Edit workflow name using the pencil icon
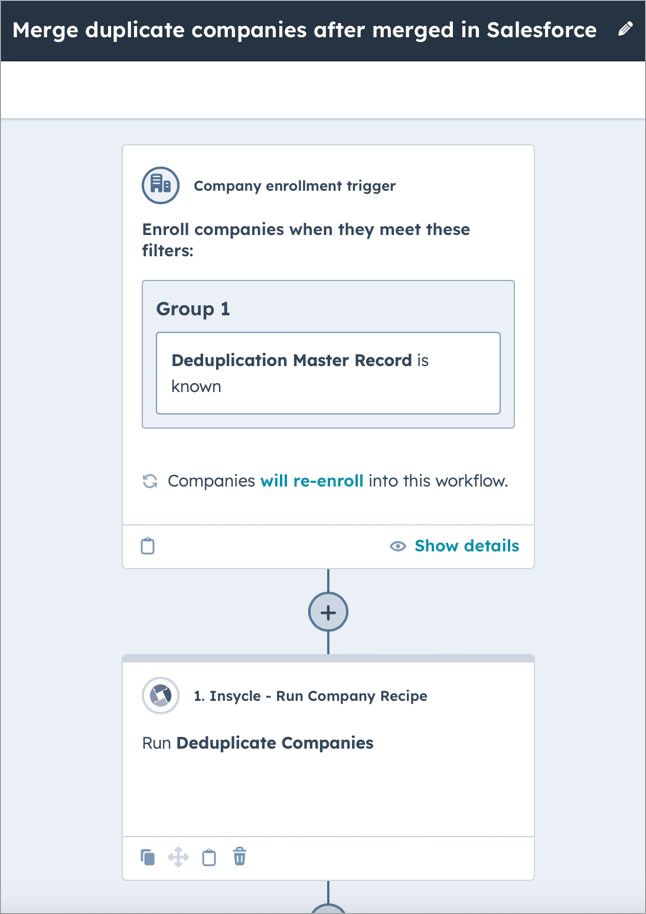Image resolution: width=646 pixels, height=914 pixels. (626, 30)
